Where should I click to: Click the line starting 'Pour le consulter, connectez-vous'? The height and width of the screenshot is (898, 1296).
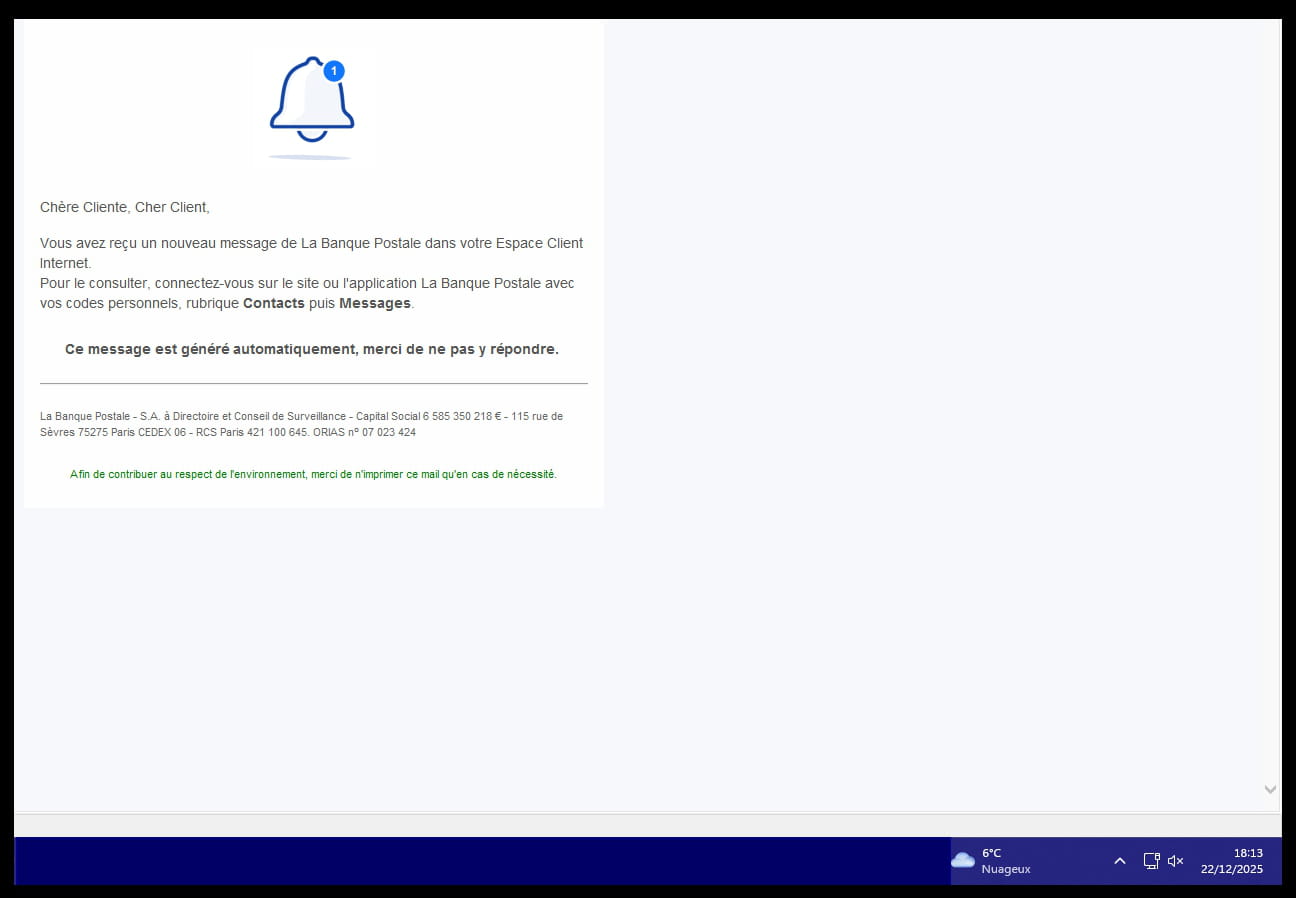click(307, 283)
